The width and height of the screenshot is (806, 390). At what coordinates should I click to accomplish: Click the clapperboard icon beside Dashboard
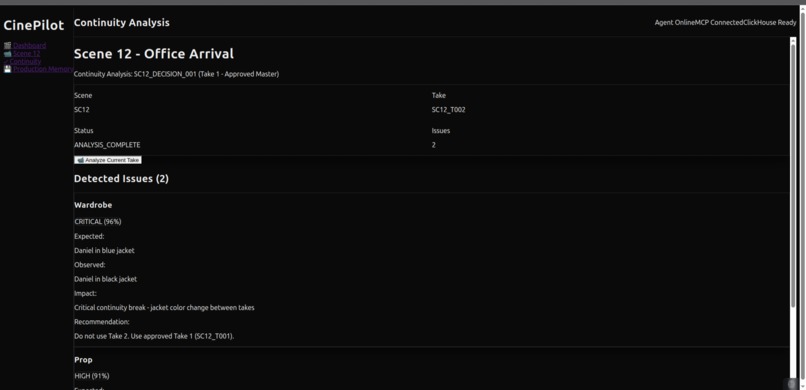coord(7,45)
